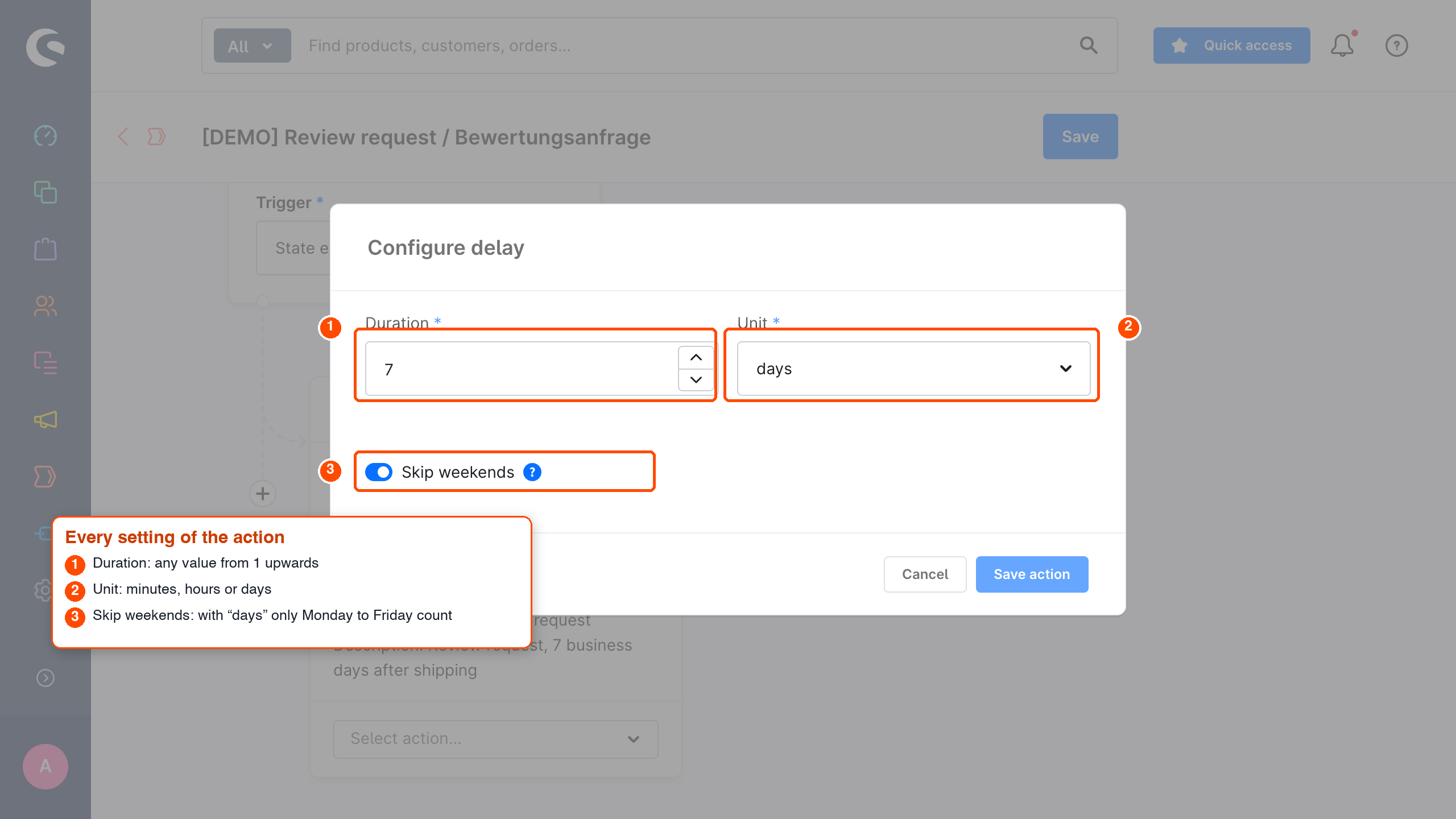Click the Save action button
Screen dimensions: 1456x819
coord(1032,574)
